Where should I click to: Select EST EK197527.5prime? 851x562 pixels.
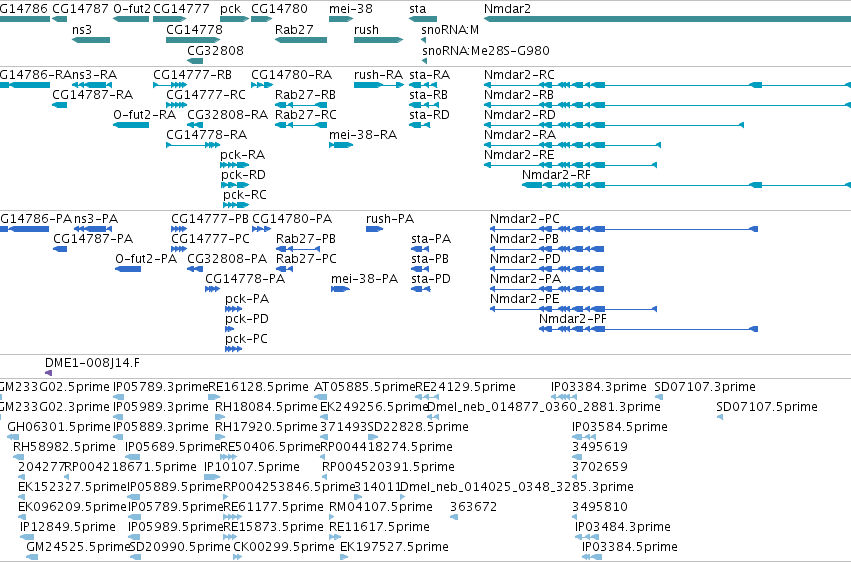(394, 547)
